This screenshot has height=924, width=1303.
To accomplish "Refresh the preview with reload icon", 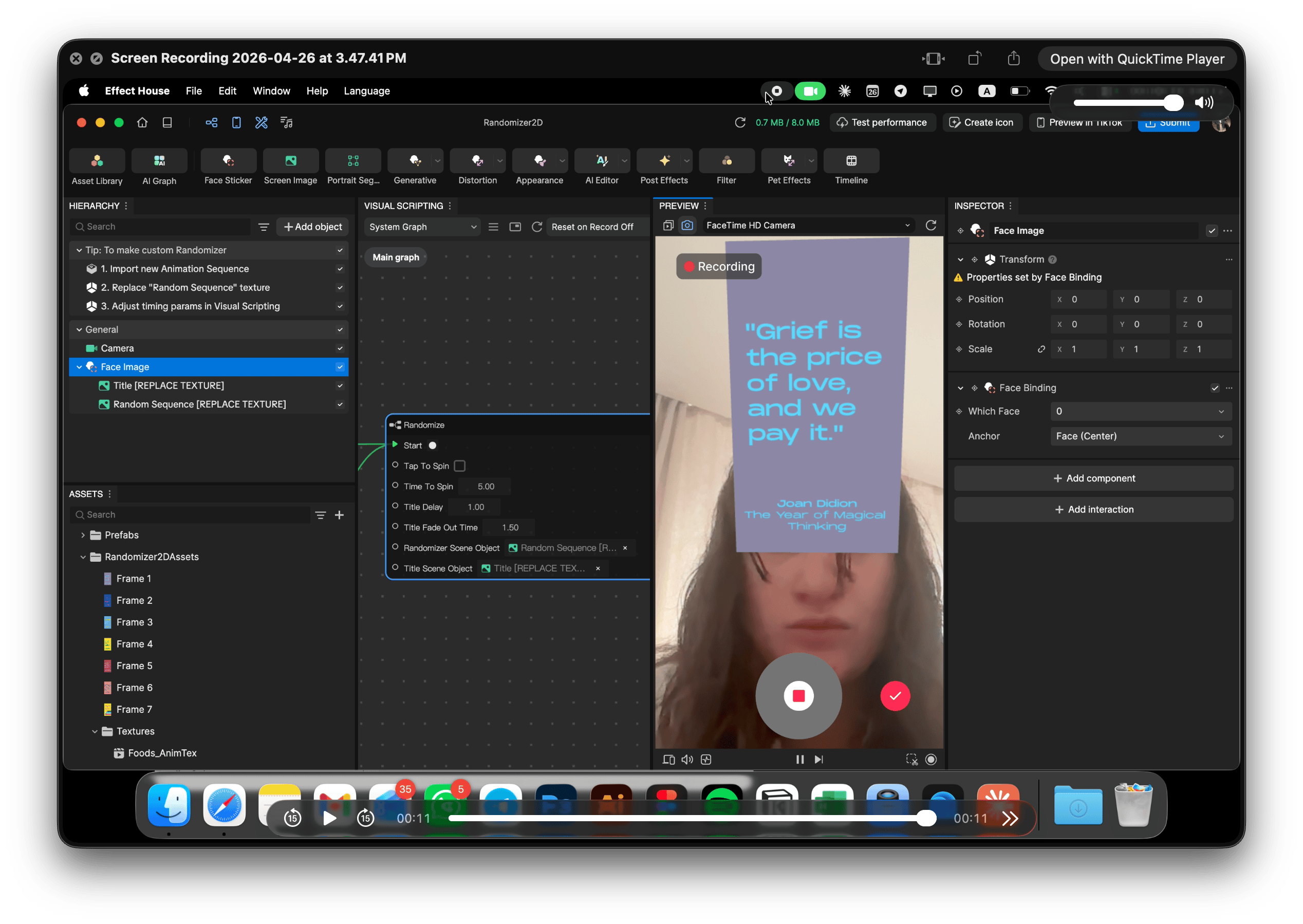I will (931, 225).
